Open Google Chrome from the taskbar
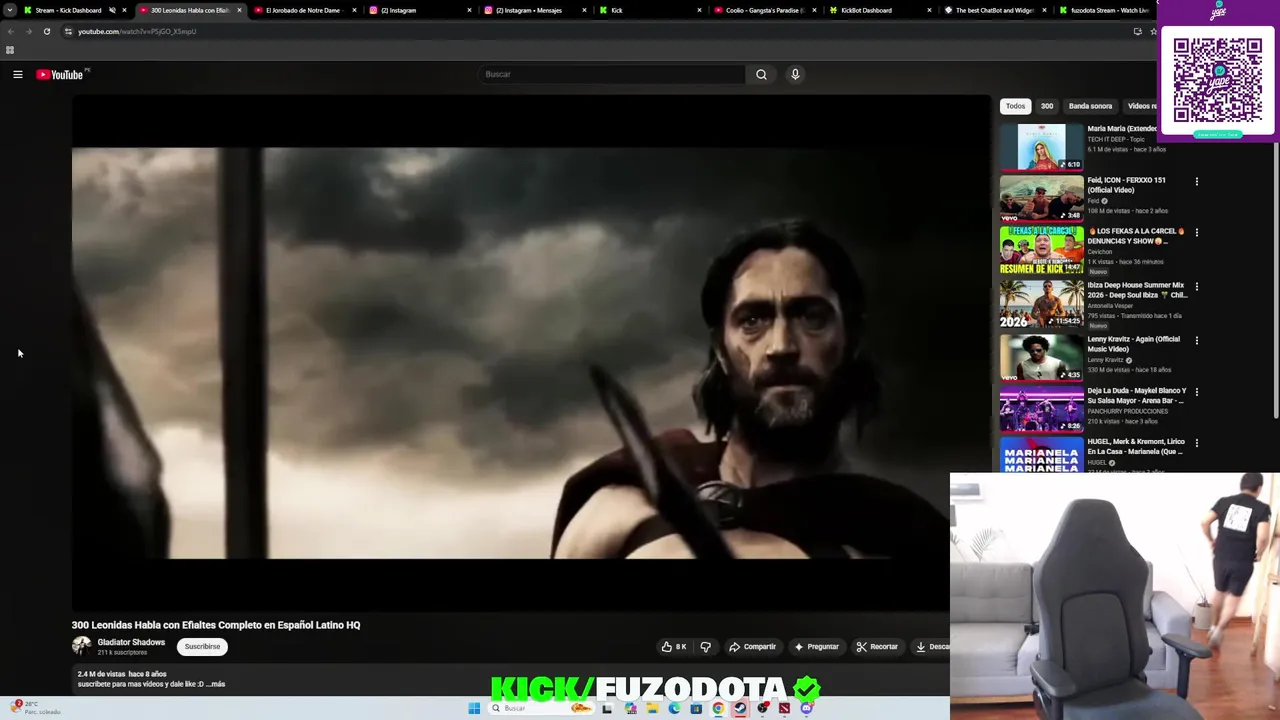Image resolution: width=1280 pixels, height=720 pixels. tap(718, 708)
